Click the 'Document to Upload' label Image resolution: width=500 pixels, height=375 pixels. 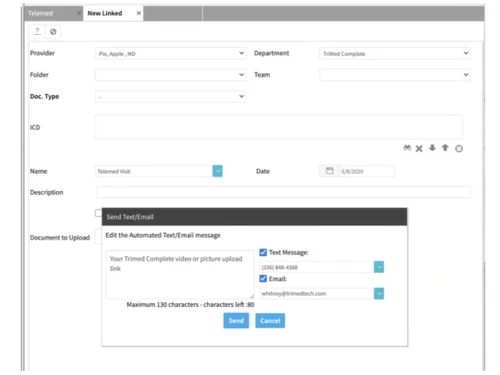click(60, 238)
